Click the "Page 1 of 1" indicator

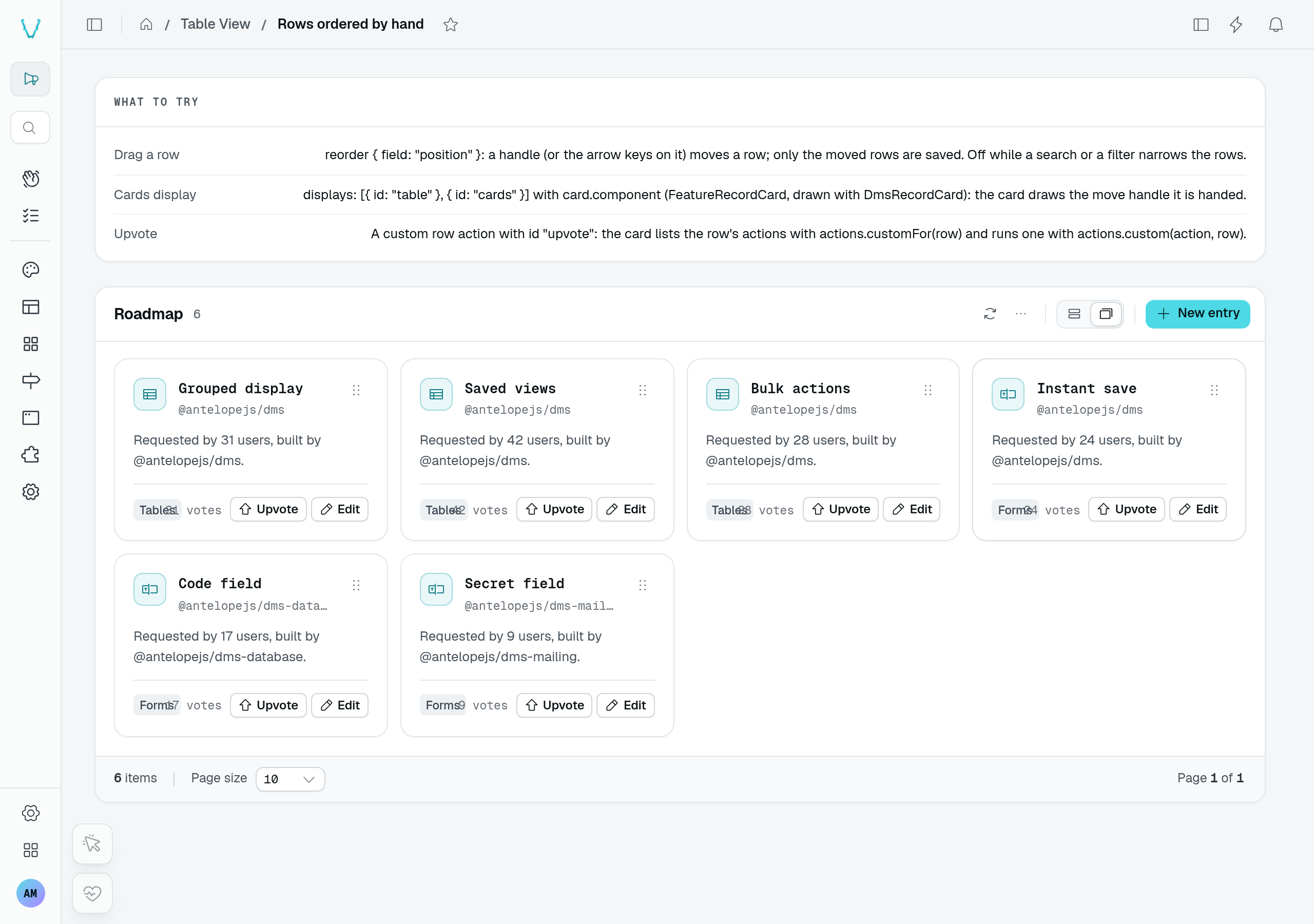(1210, 778)
